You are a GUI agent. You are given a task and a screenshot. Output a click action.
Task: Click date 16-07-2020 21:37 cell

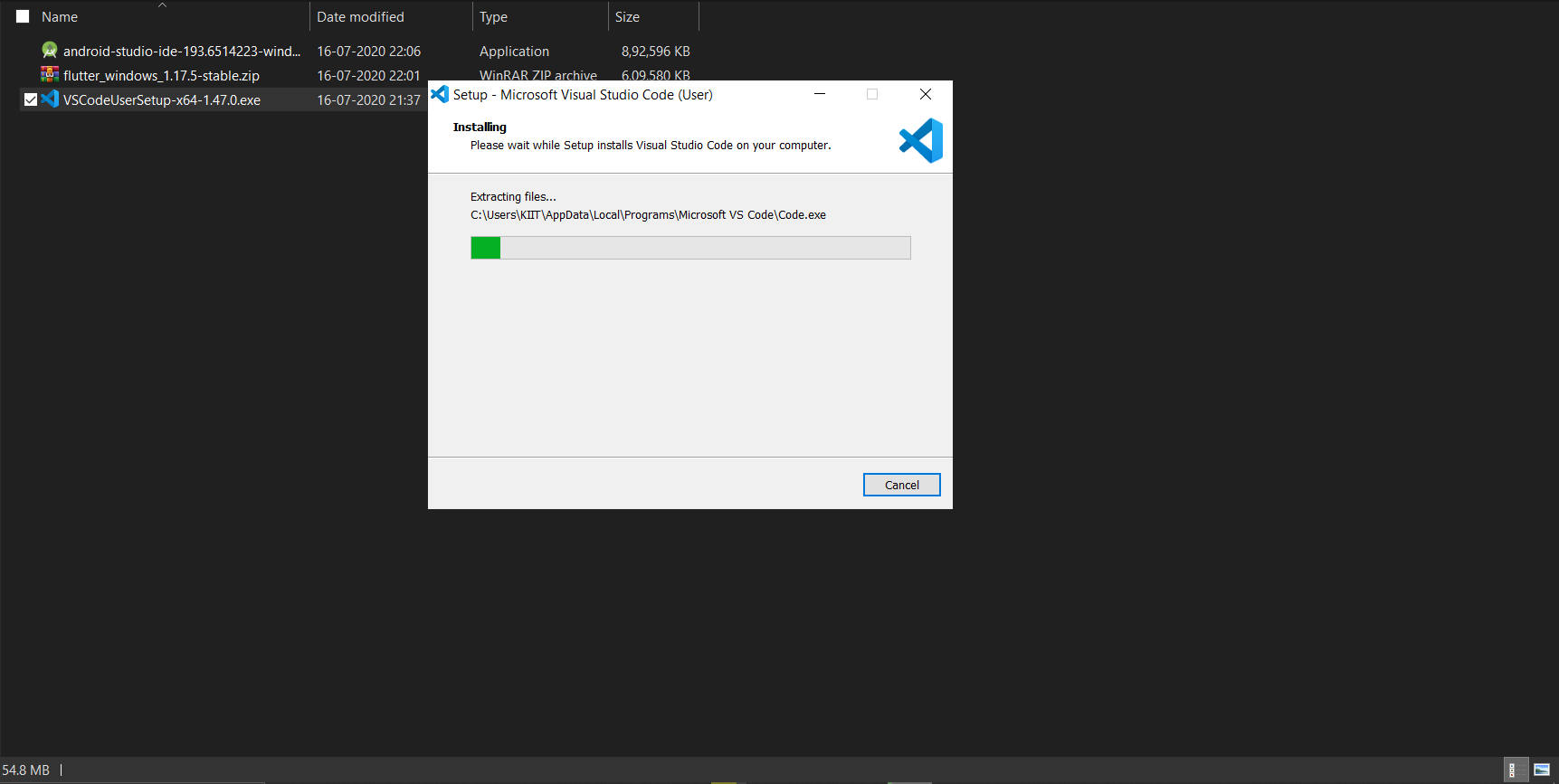click(x=368, y=99)
